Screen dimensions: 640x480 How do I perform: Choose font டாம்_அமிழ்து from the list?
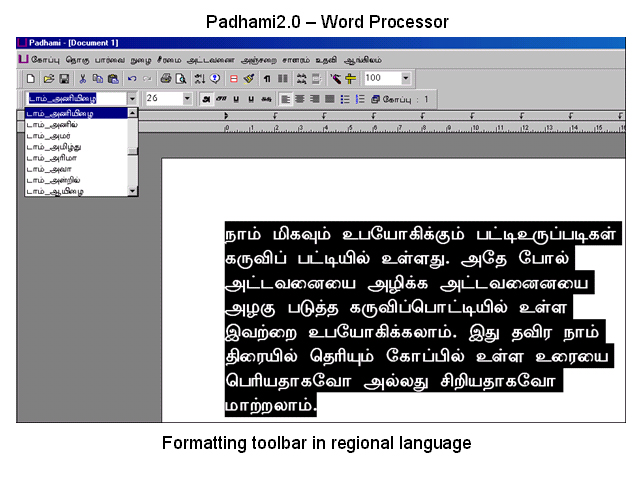point(76,147)
